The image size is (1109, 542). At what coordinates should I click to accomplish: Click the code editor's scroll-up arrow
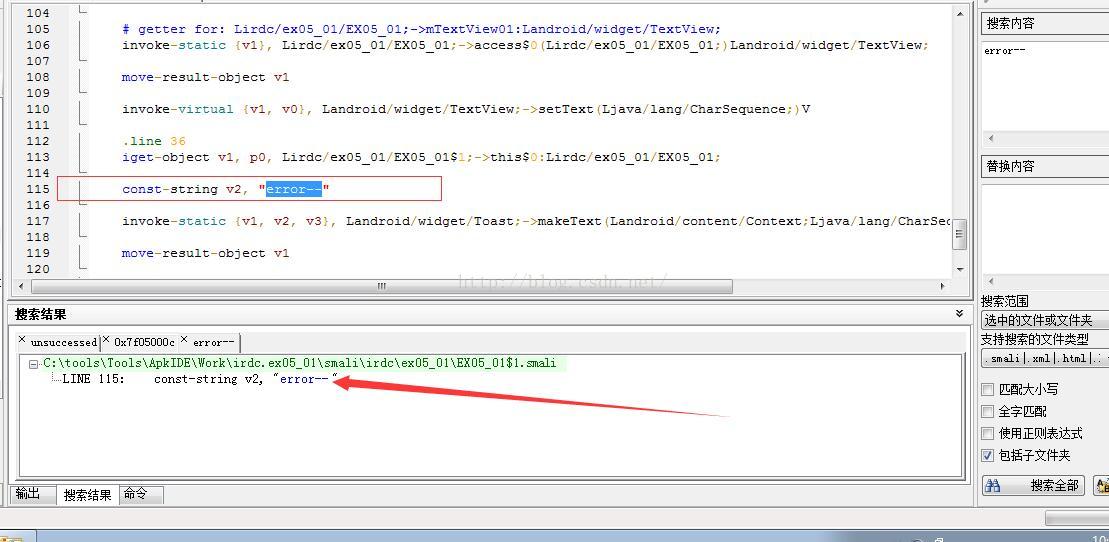click(x=960, y=13)
